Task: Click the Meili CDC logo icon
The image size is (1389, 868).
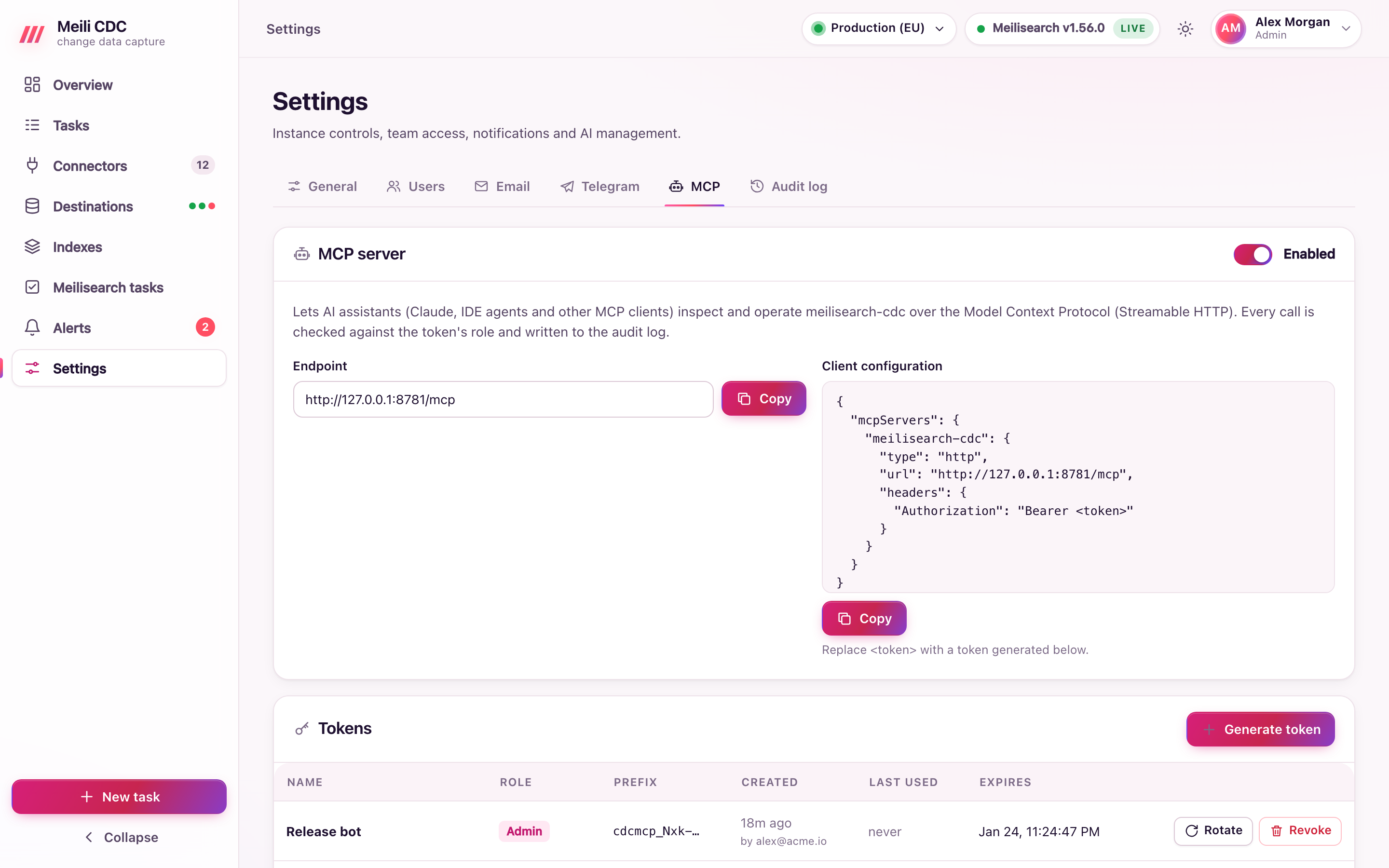Action: [x=32, y=34]
